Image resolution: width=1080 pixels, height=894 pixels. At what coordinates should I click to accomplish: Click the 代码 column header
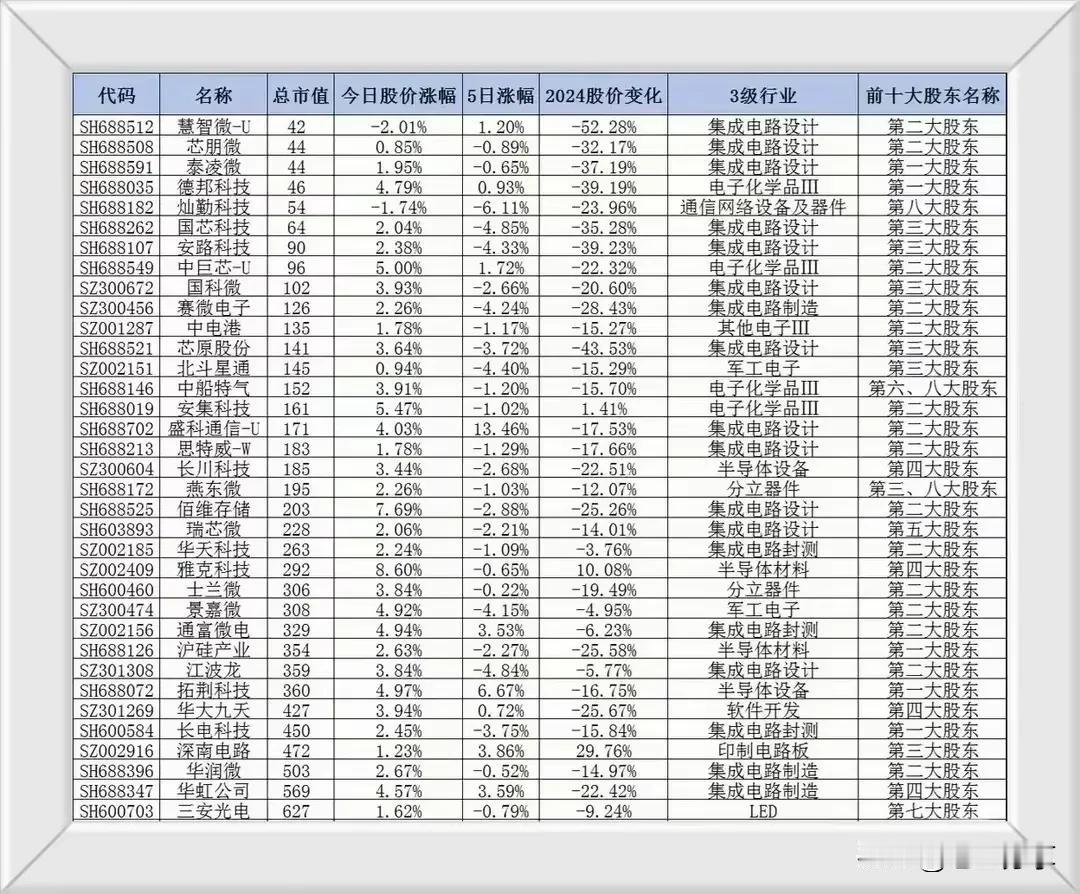click(116, 95)
